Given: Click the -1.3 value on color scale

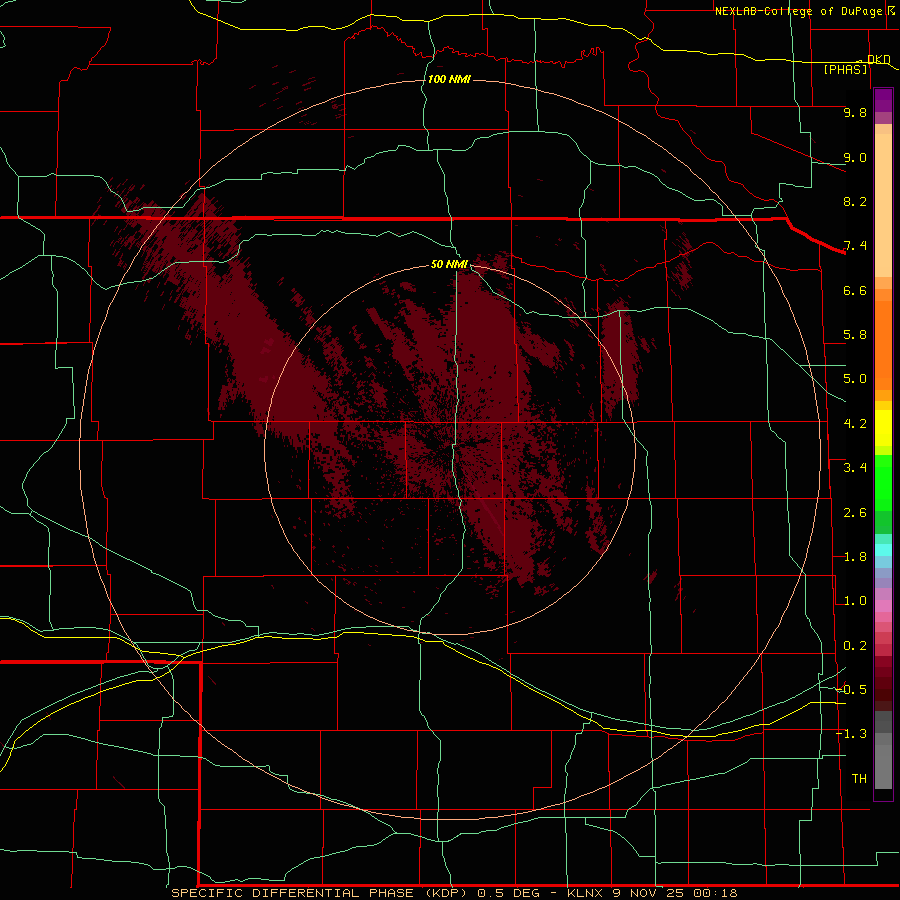Looking at the screenshot, I should pos(851,734).
